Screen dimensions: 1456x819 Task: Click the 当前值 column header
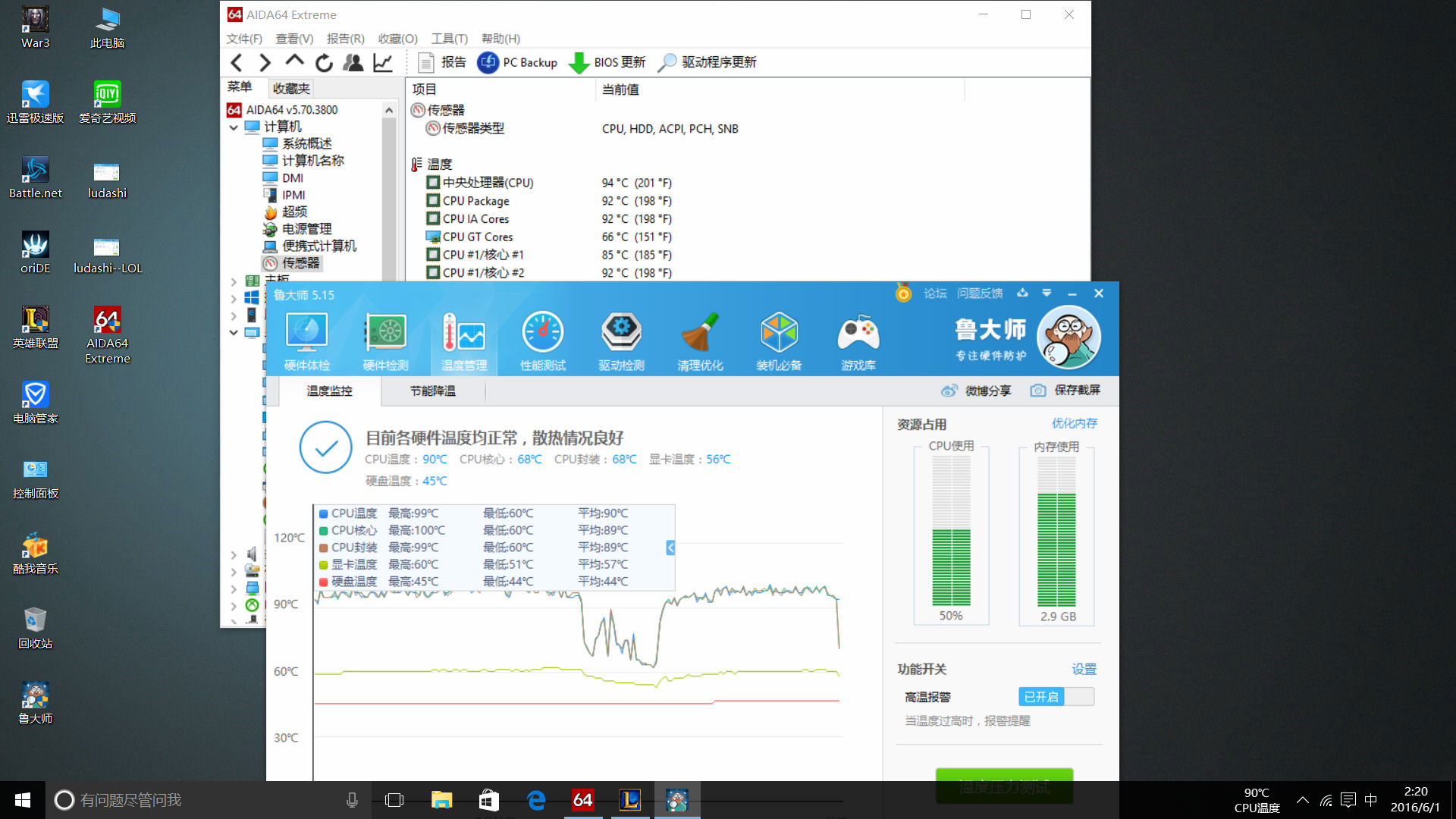(x=780, y=89)
